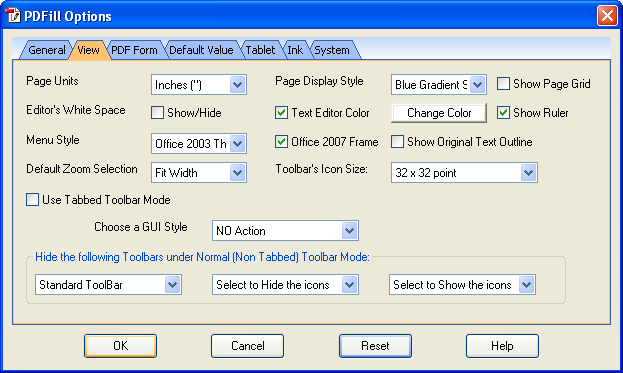The height and width of the screenshot is (373, 623).
Task: Click the Reset button
Action: point(375,346)
